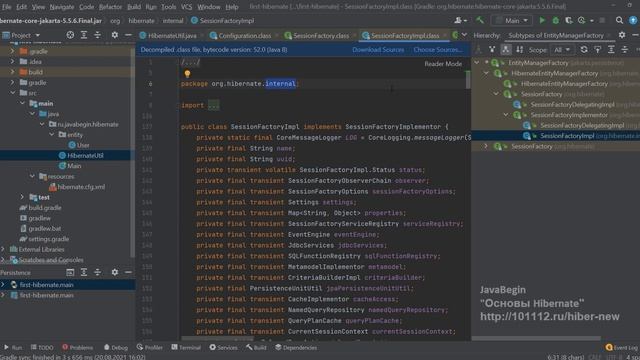The image size is (640, 360).
Task: Open the Navigate menu
Action: point(62,7)
